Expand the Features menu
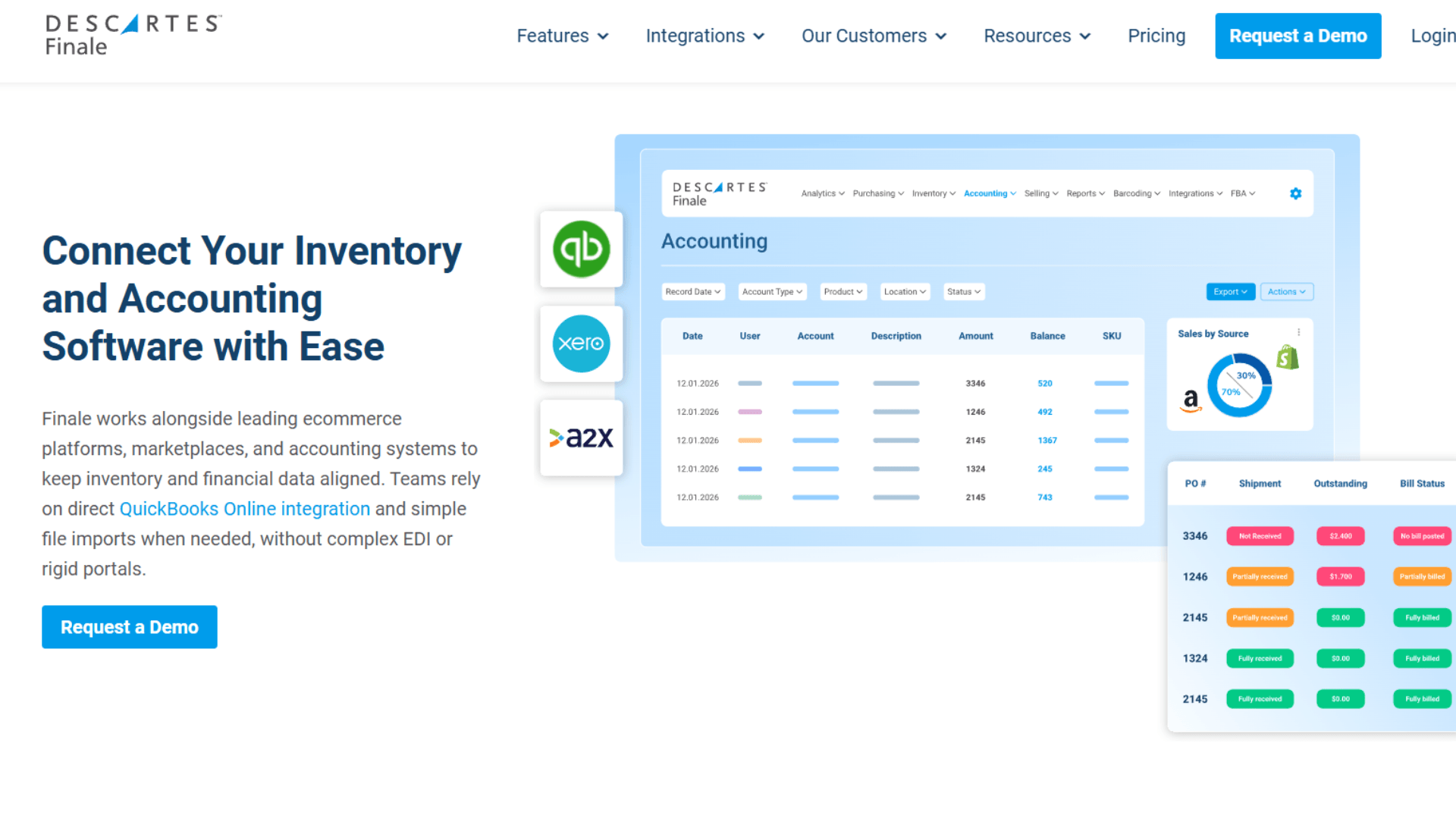 tap(563, 36)
